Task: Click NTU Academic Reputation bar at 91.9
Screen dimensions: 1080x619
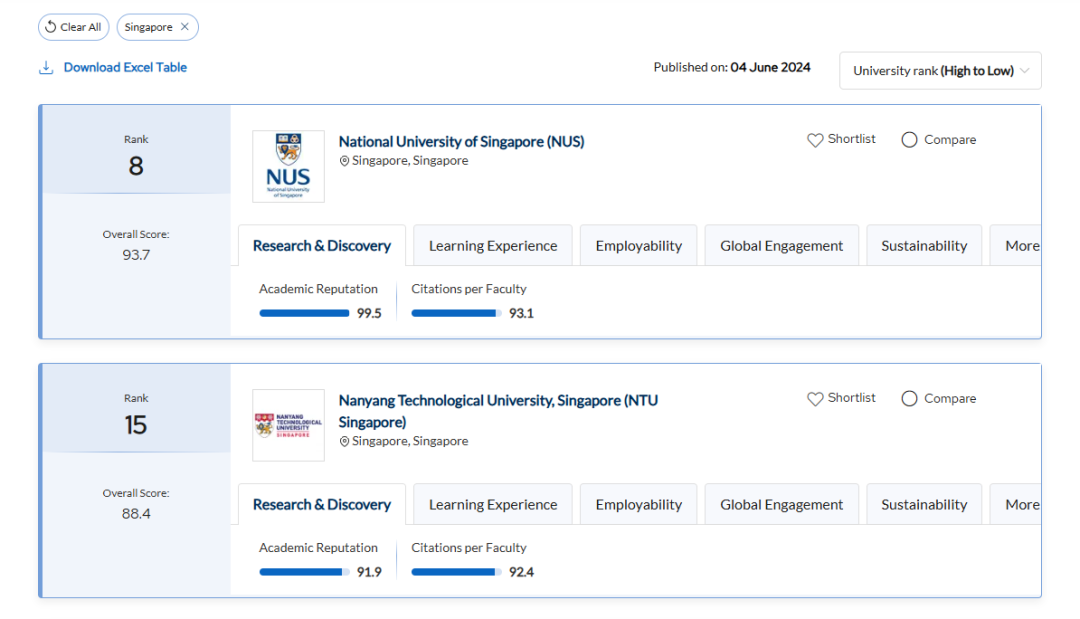Action: pyautogui.click(x=304, y=572)
